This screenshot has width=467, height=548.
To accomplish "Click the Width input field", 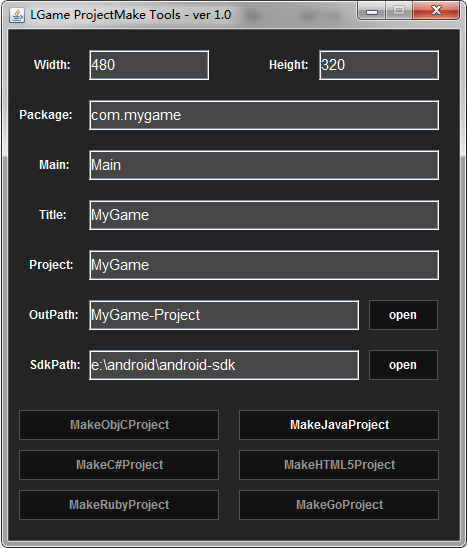I will 149,65.
